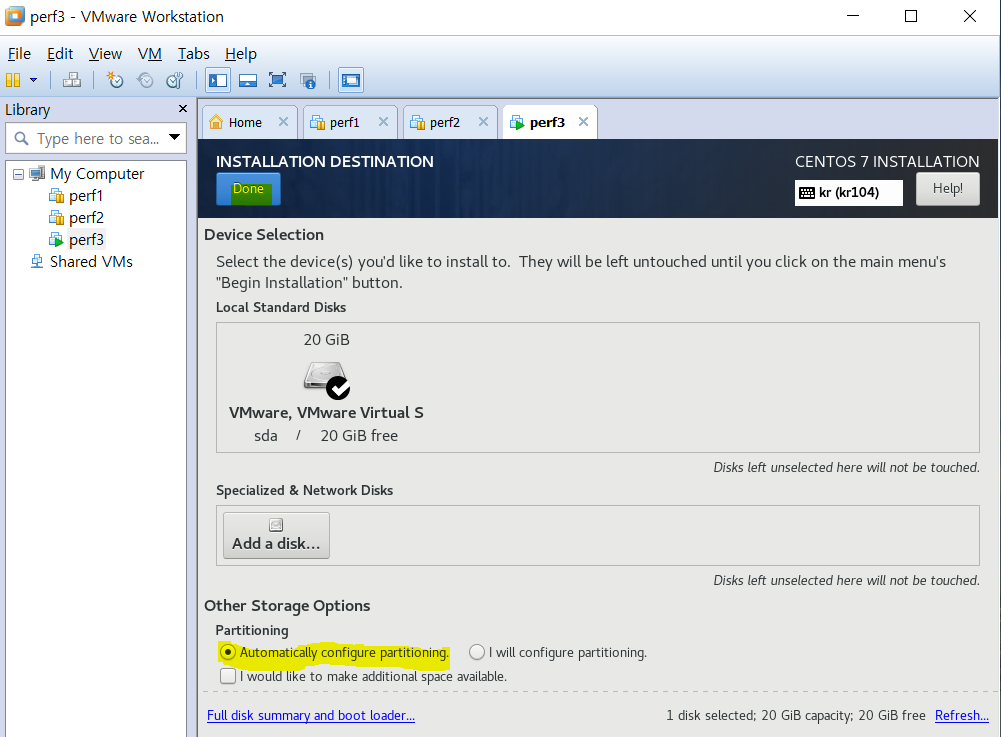Screen dimensions: 1001x737
Task: Open the Tabs menu
Action: click(x=193, y=54)
